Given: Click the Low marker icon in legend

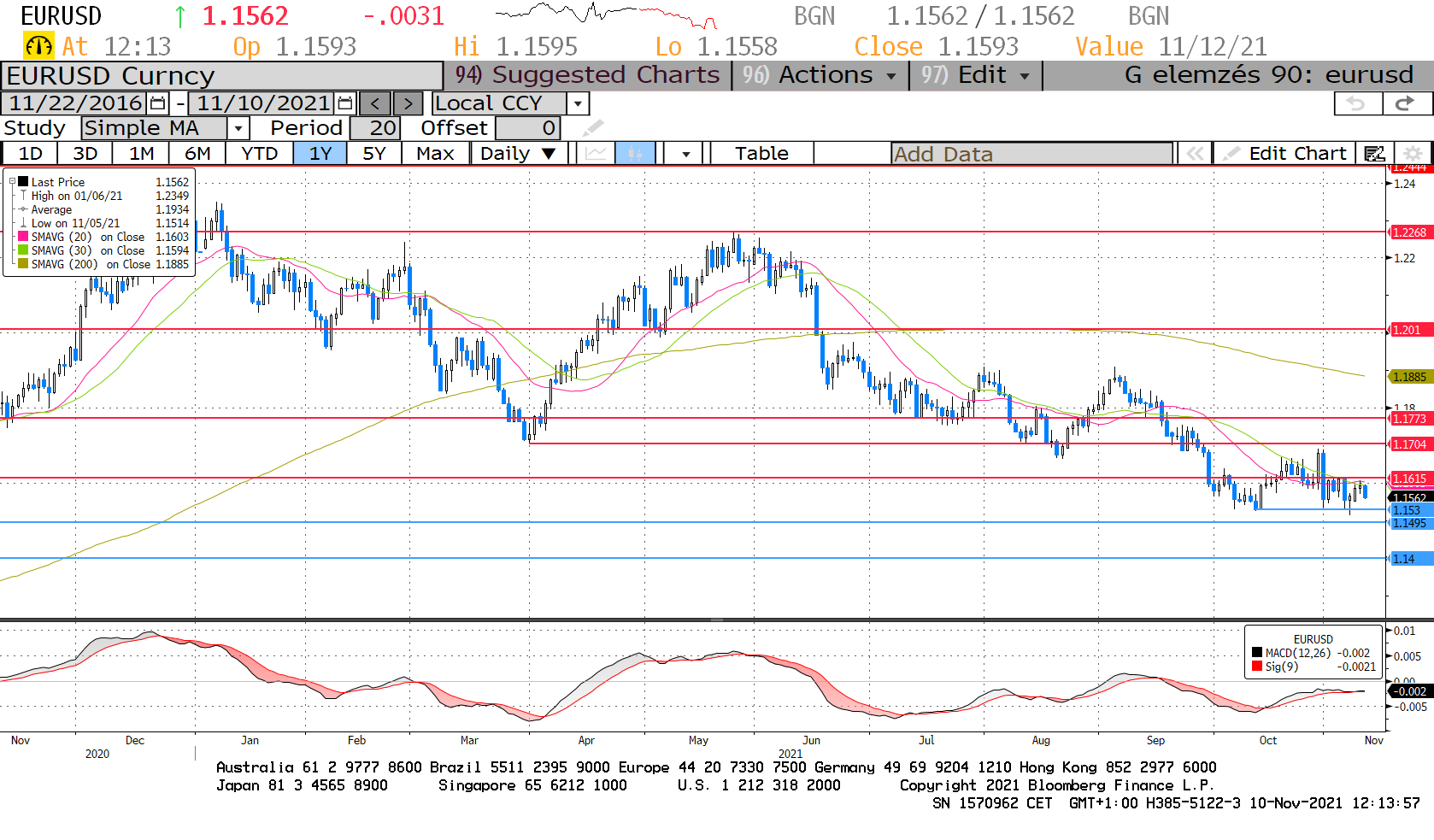Looking at the screenshot, I should click(24, 223).
